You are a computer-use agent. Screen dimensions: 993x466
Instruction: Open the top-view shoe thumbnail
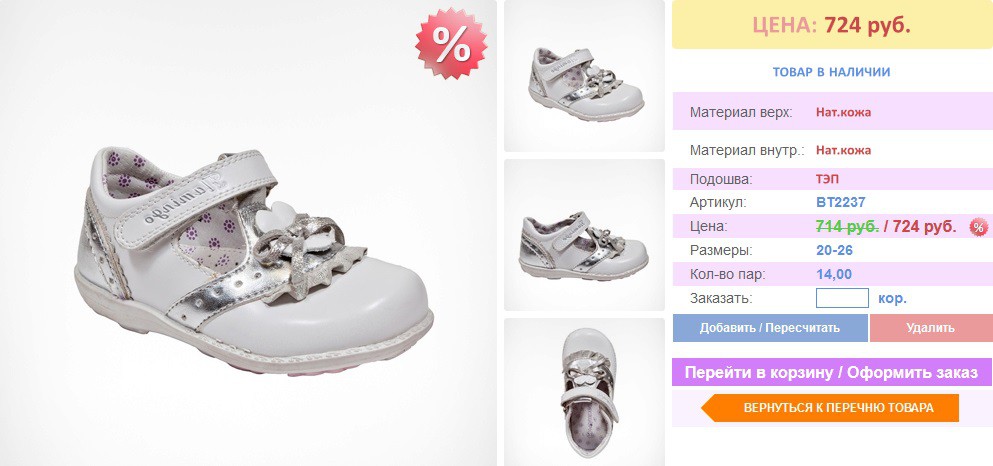point(584,392)
